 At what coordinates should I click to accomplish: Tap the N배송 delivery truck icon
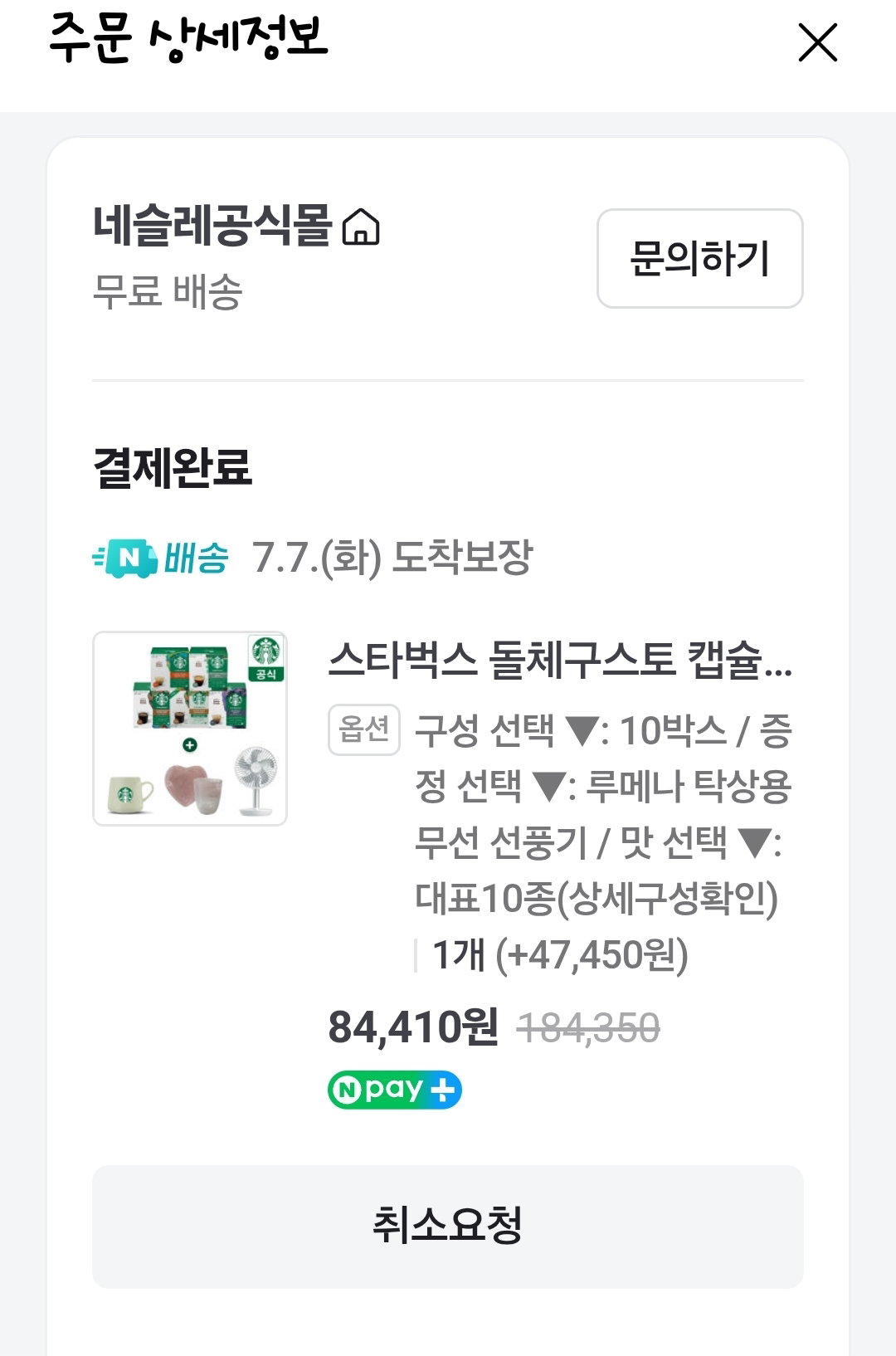coord(125,558)
